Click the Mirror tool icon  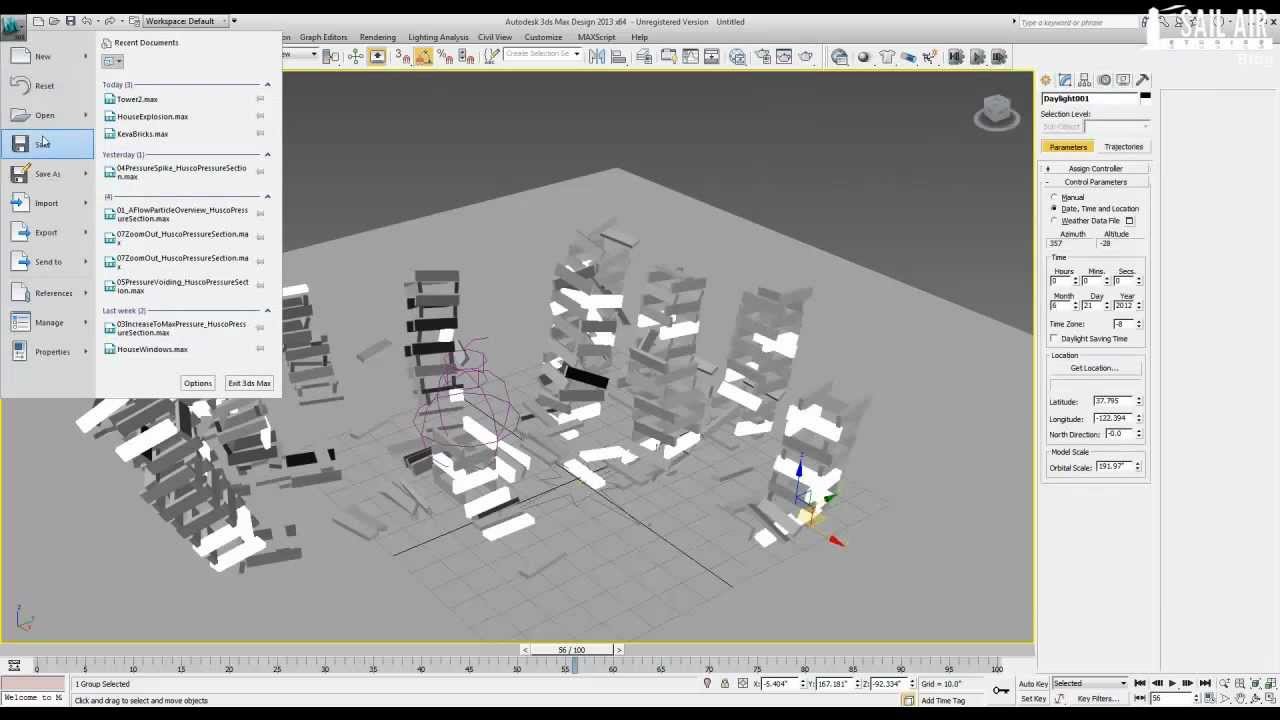click(x=597, y=57)
